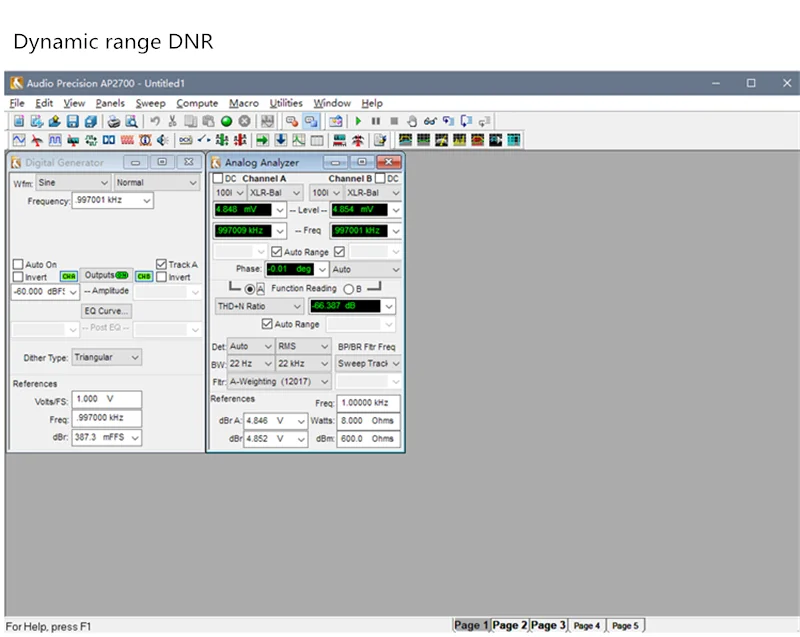This screenshot has height=637, width=800.
Task: Open the Normal waveform subtype dropdown
Action: click(x=156, y=183)
